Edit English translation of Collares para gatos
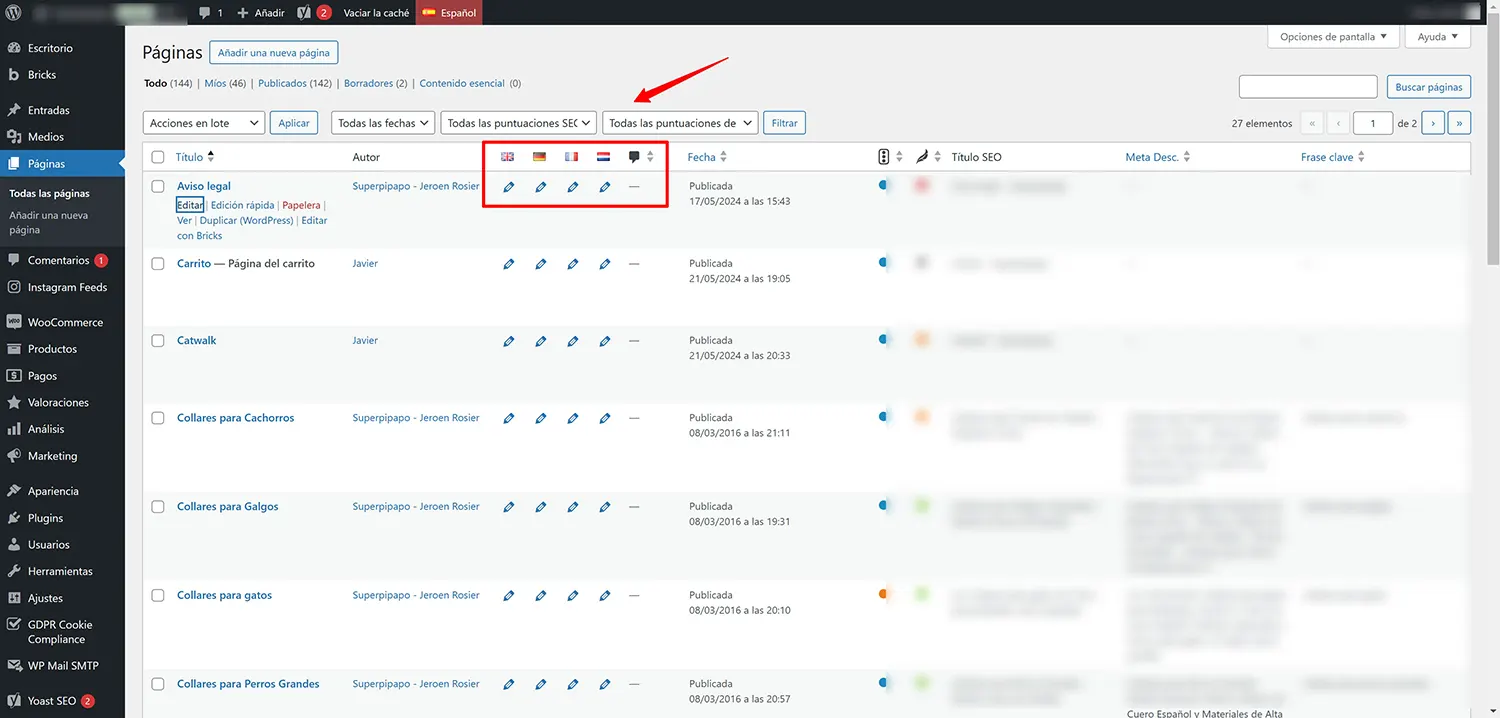The image size is (1500, 718). [508, 596]
